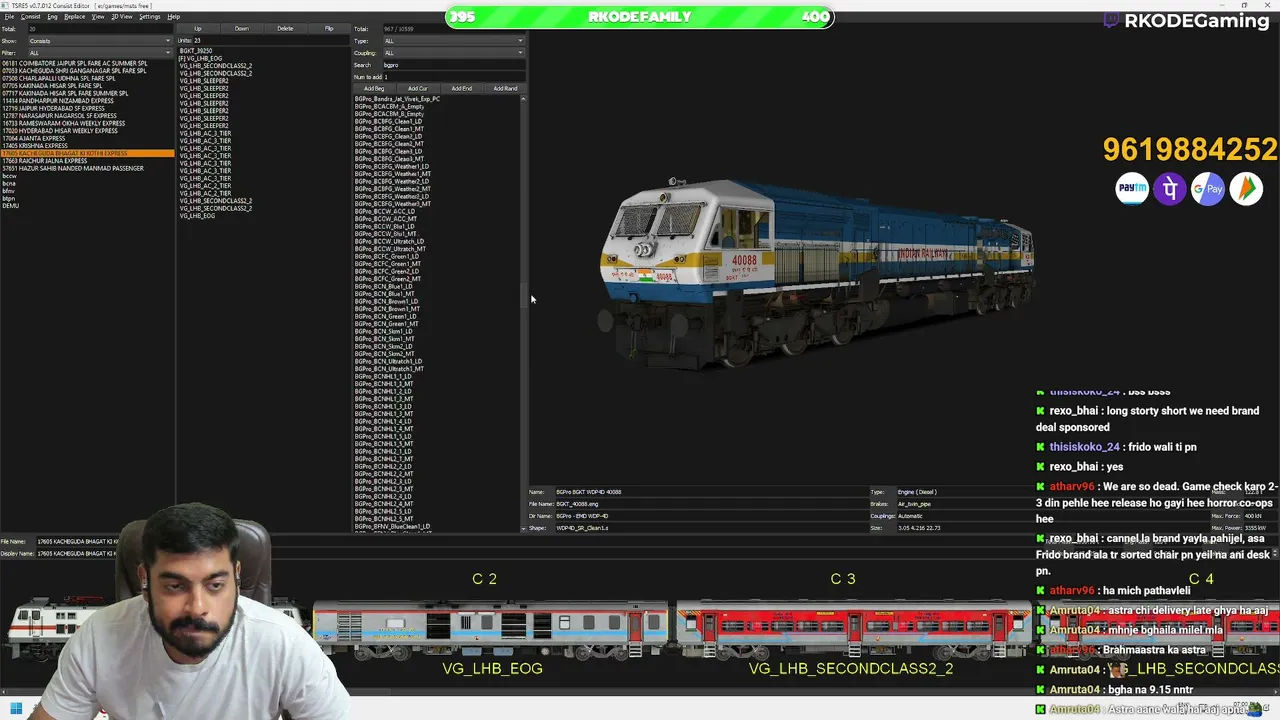
Task: Expand the Type dropdown set to ALL
Action: point(453,41)
